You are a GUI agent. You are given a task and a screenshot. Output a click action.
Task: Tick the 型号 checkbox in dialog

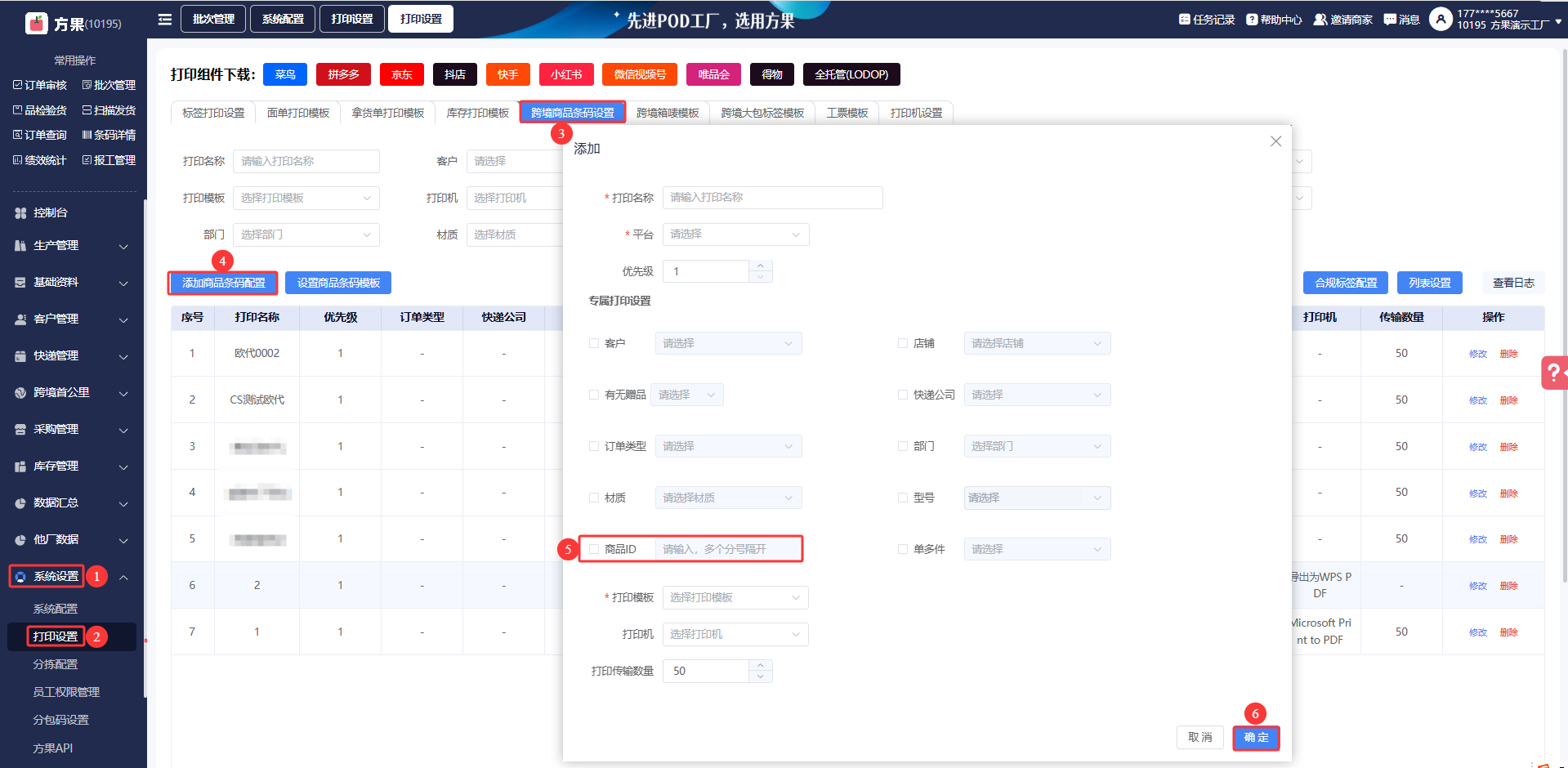[903, 498]
